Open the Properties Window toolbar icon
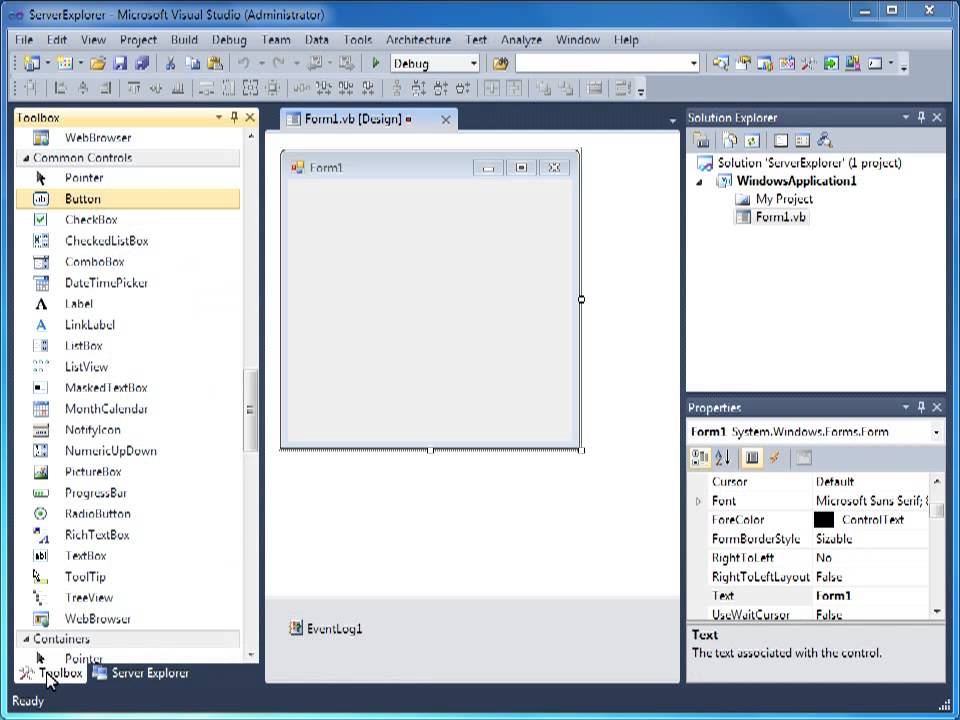 [743, 63]
